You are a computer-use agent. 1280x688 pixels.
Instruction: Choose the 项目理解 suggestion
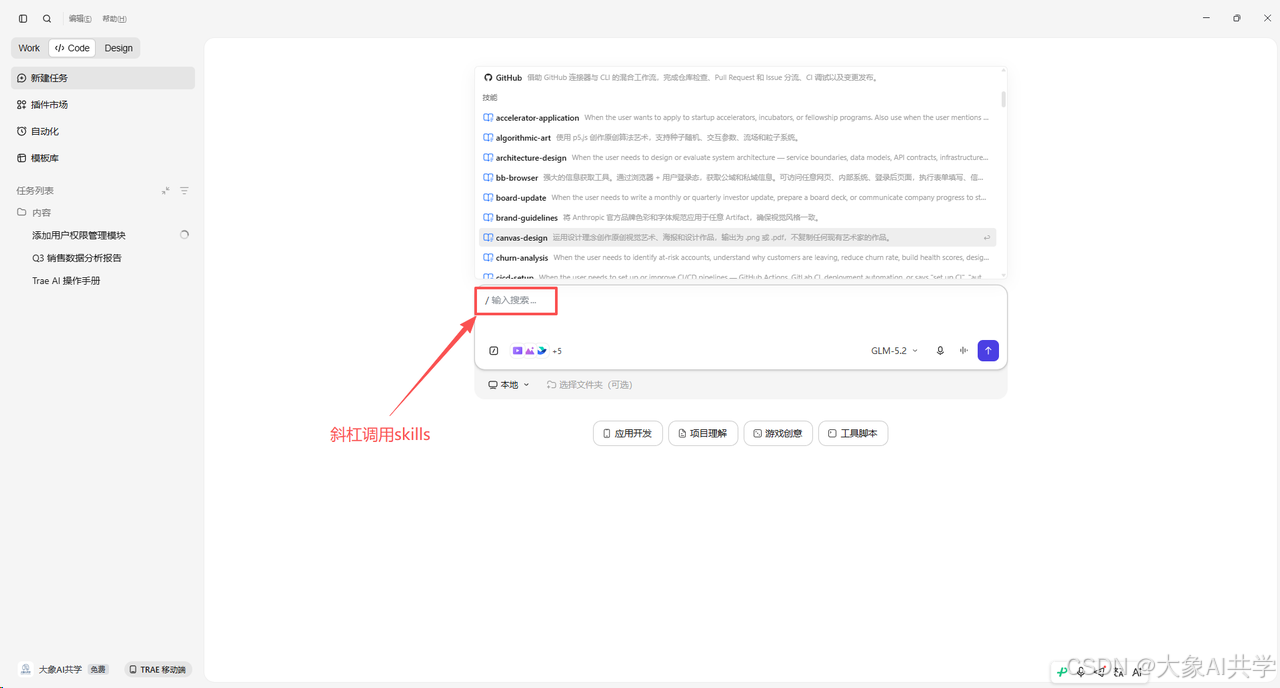click(703, 434)
